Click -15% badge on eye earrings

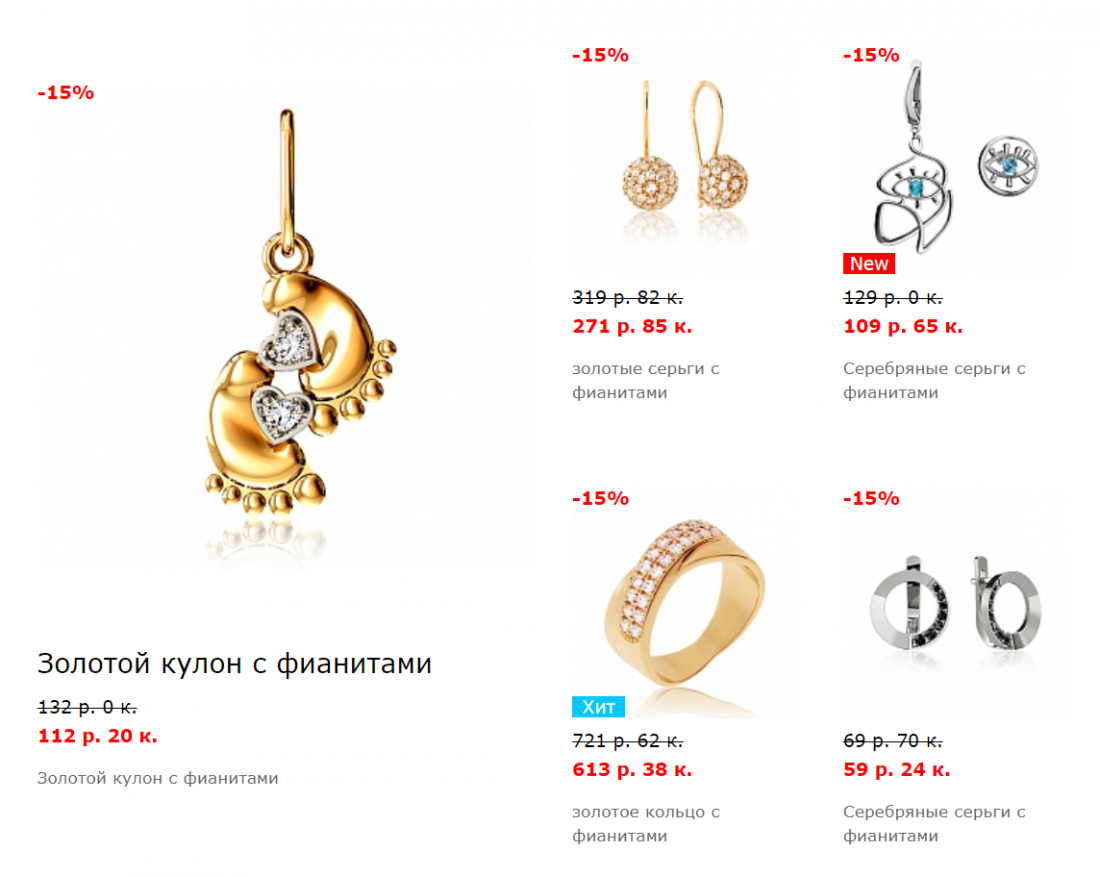pyautogui.click(x=871, y=55)
